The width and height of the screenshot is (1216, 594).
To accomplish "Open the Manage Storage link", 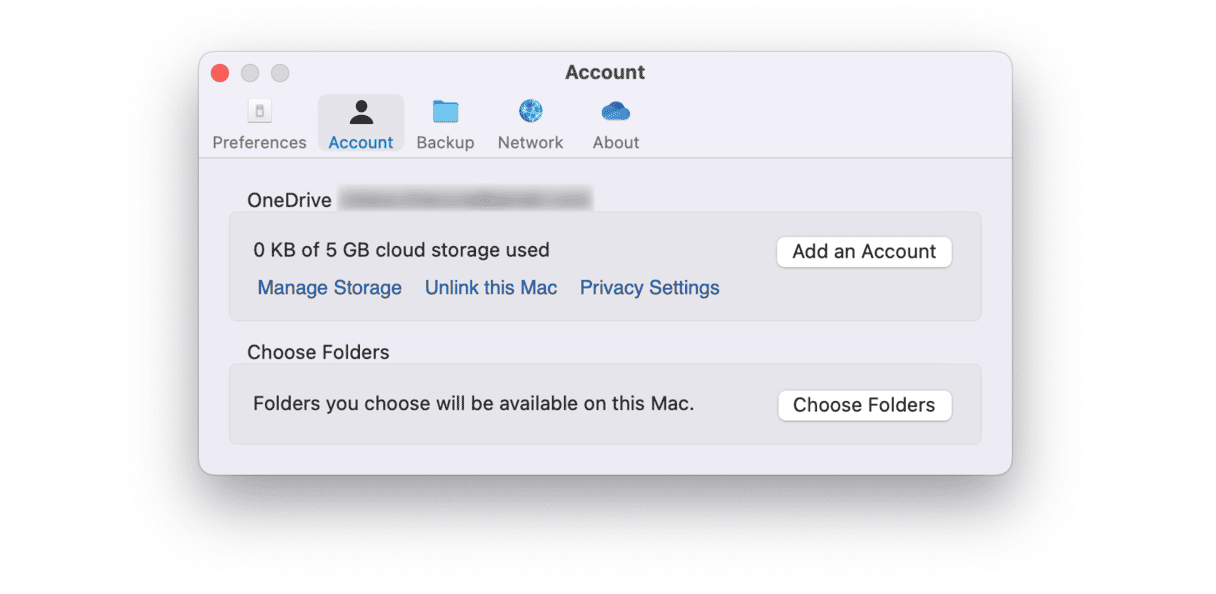I will 330,288.
